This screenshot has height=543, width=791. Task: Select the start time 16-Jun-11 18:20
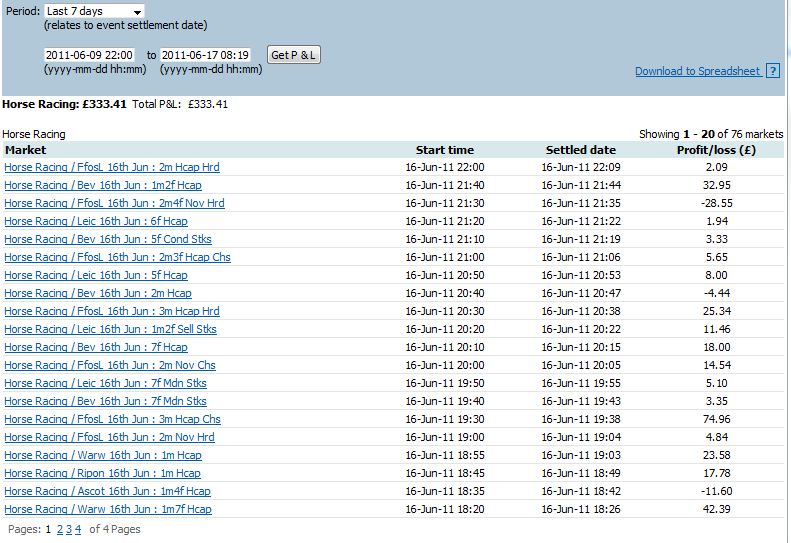445,509
